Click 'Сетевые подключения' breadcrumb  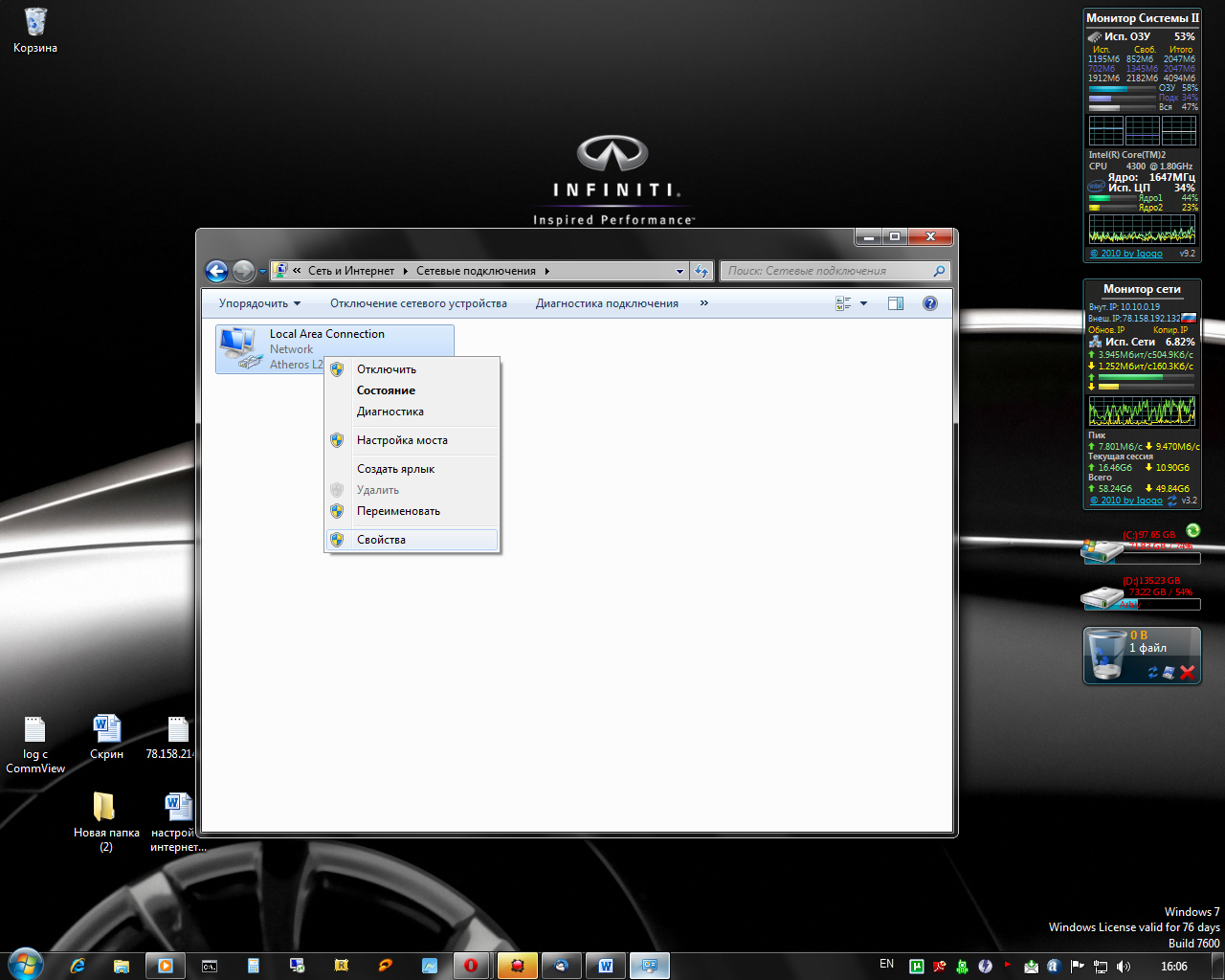pos(476,272)
